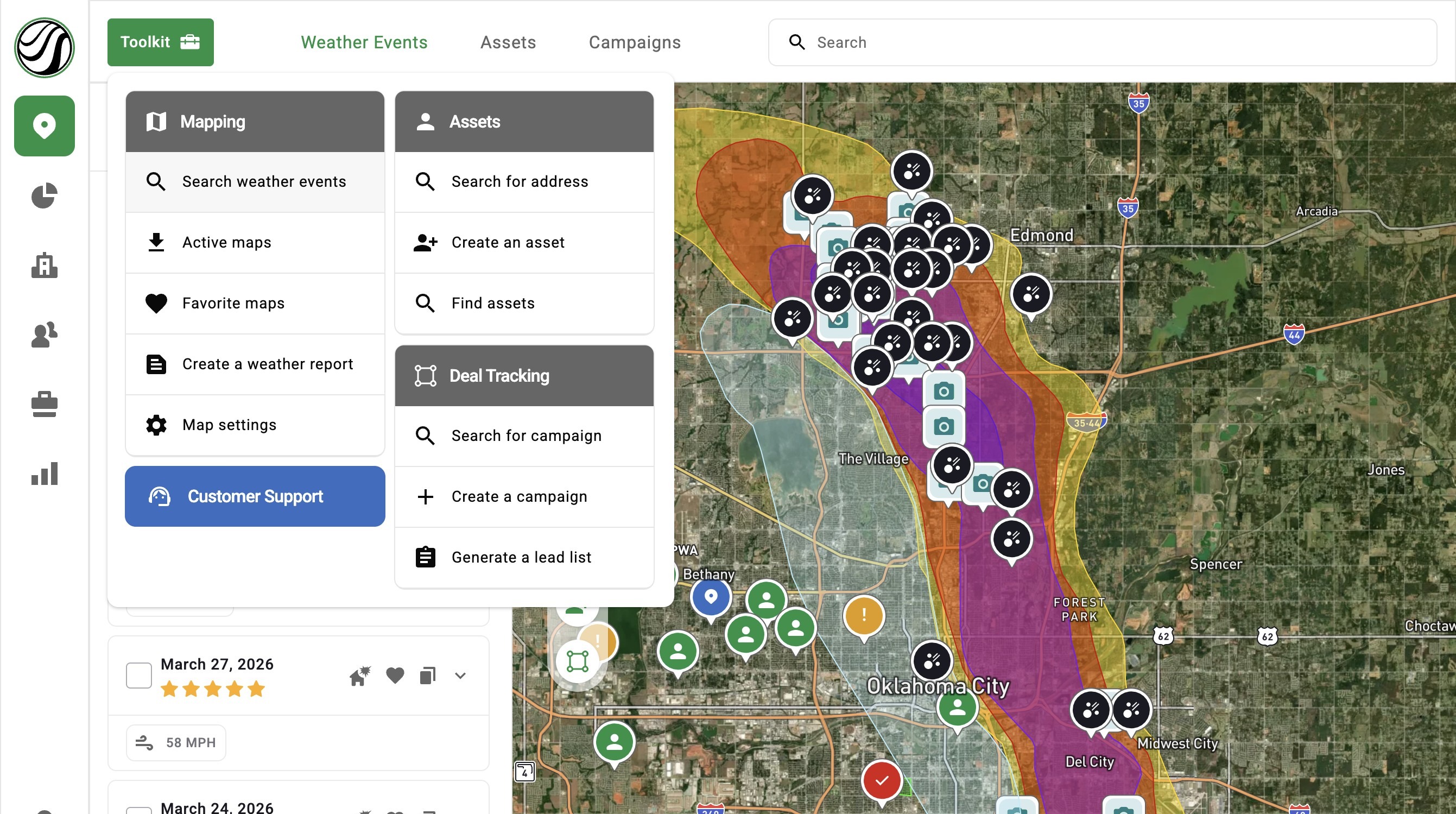The image size is (1456, 814).
Task: Open the bar chart sidebar icon
Action: click(44, 474)
